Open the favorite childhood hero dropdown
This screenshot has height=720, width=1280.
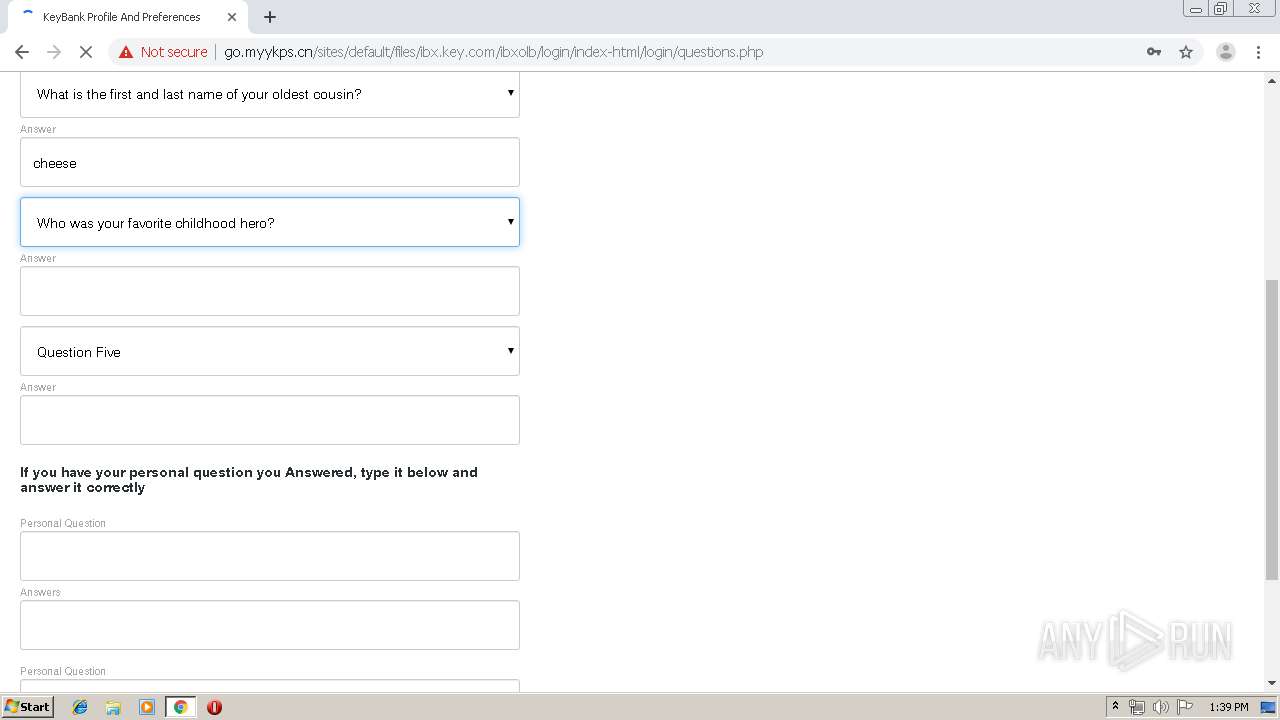(x=270, y=222)
